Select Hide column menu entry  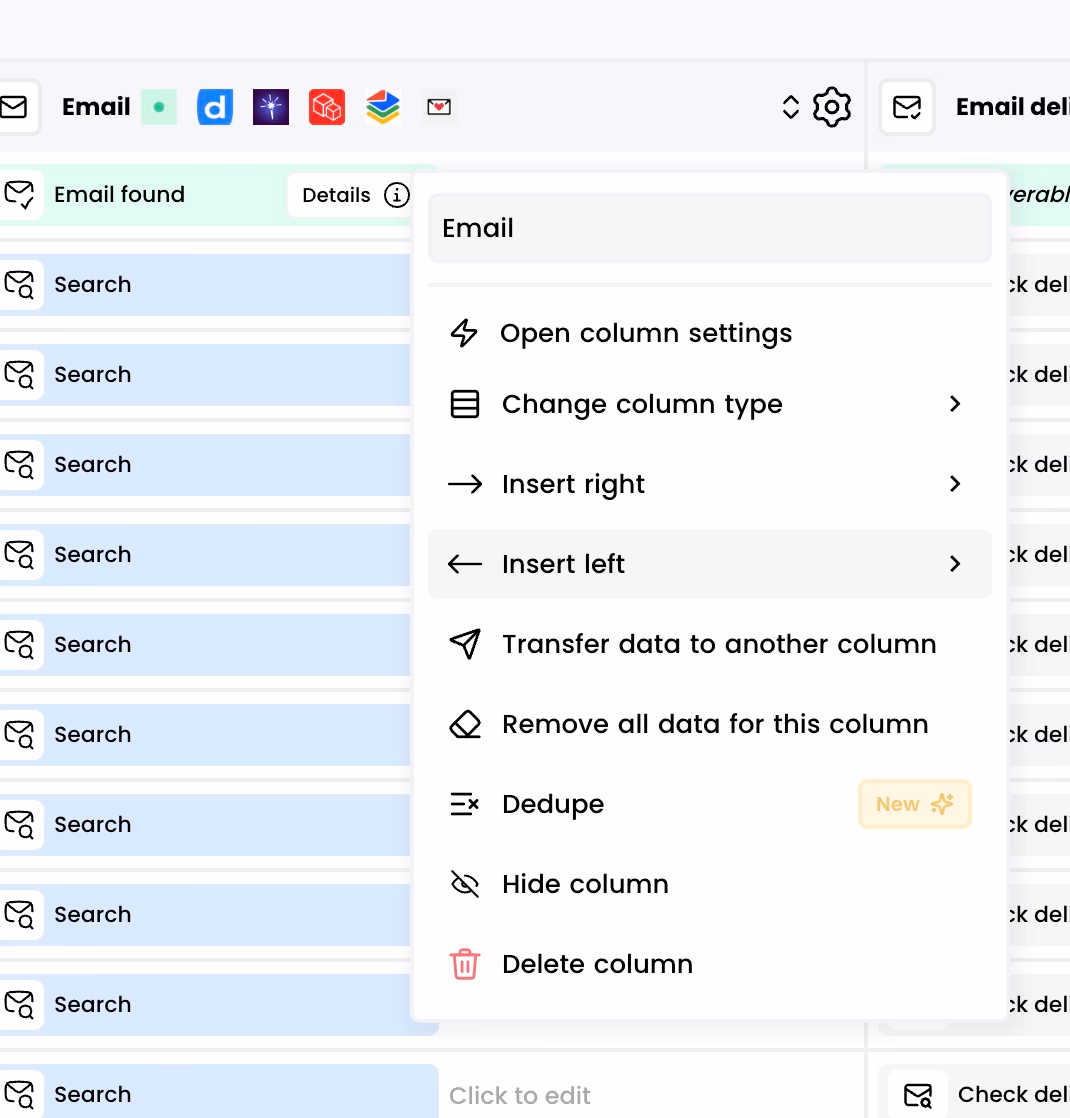[709, 884]
